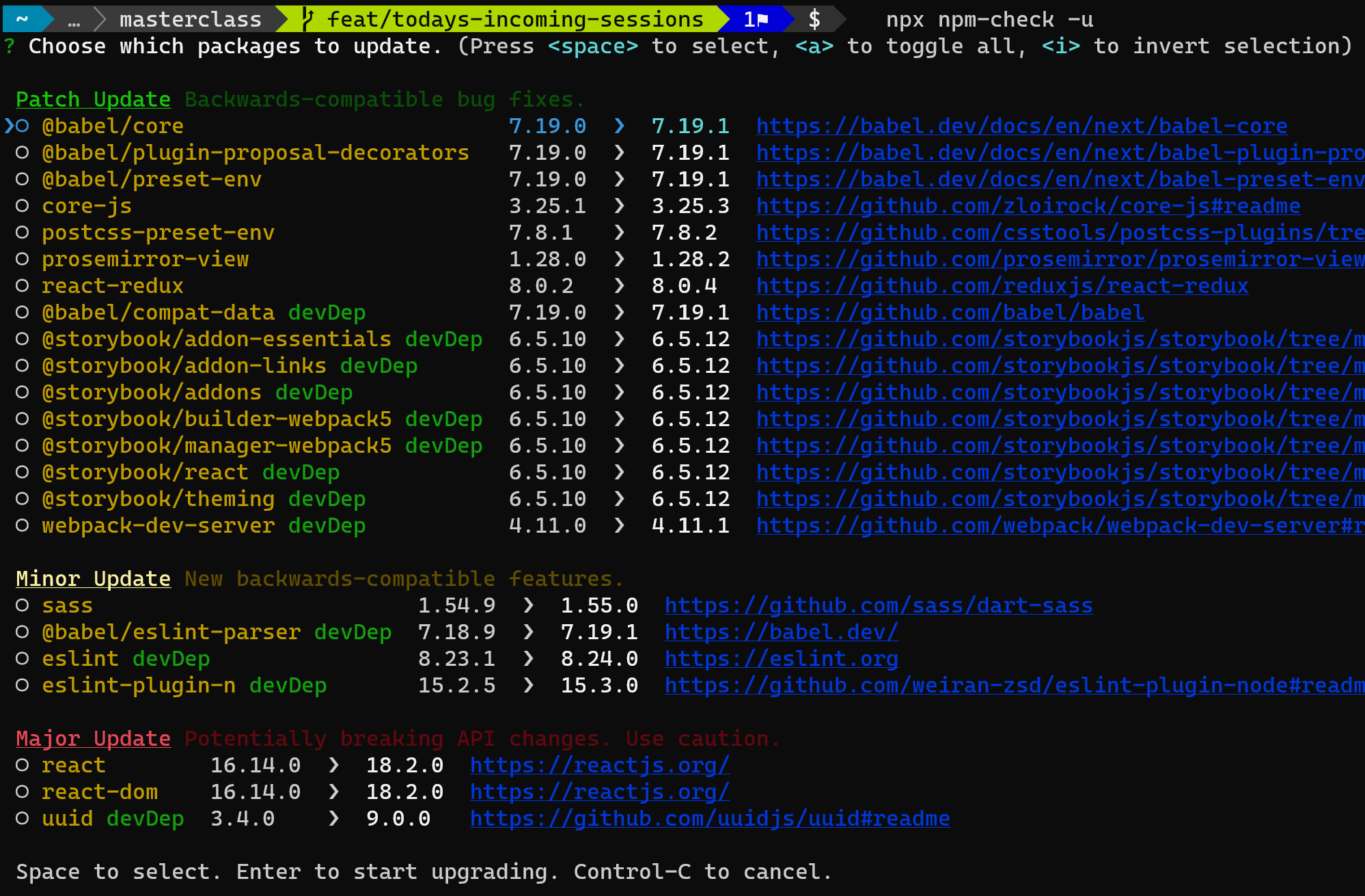Click the @babel/compat-data package name
Image resolution: width=1365 pixels, height=896 pixels.
click(158, 313)
